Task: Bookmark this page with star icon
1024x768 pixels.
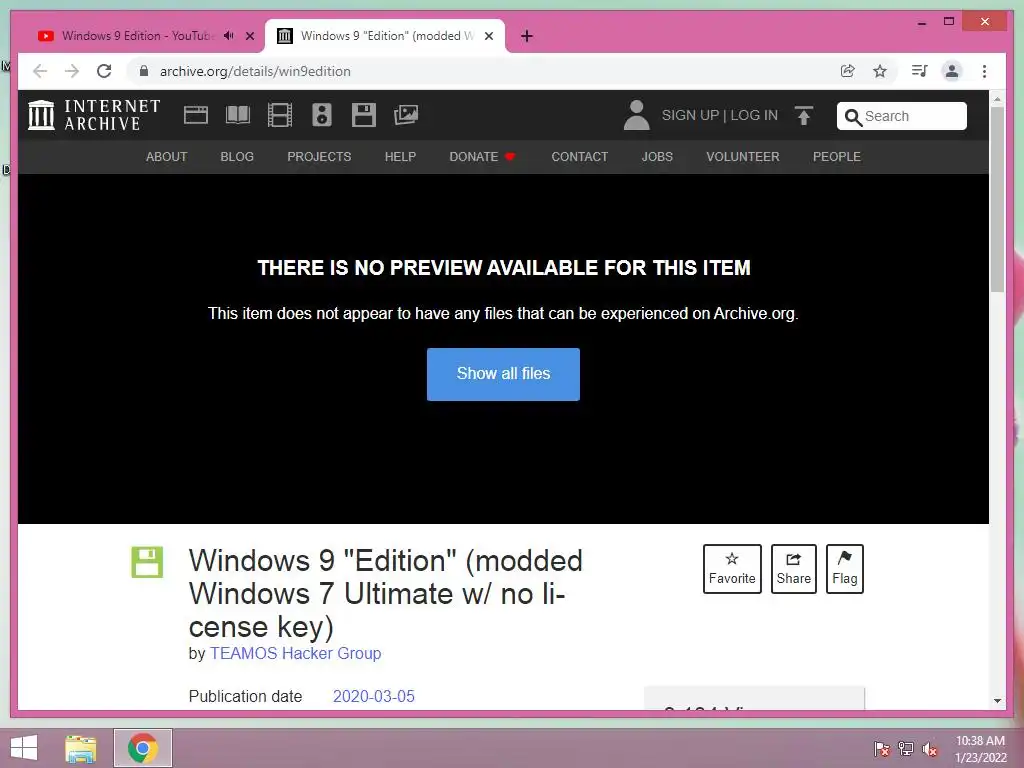Action: point(880,71)
